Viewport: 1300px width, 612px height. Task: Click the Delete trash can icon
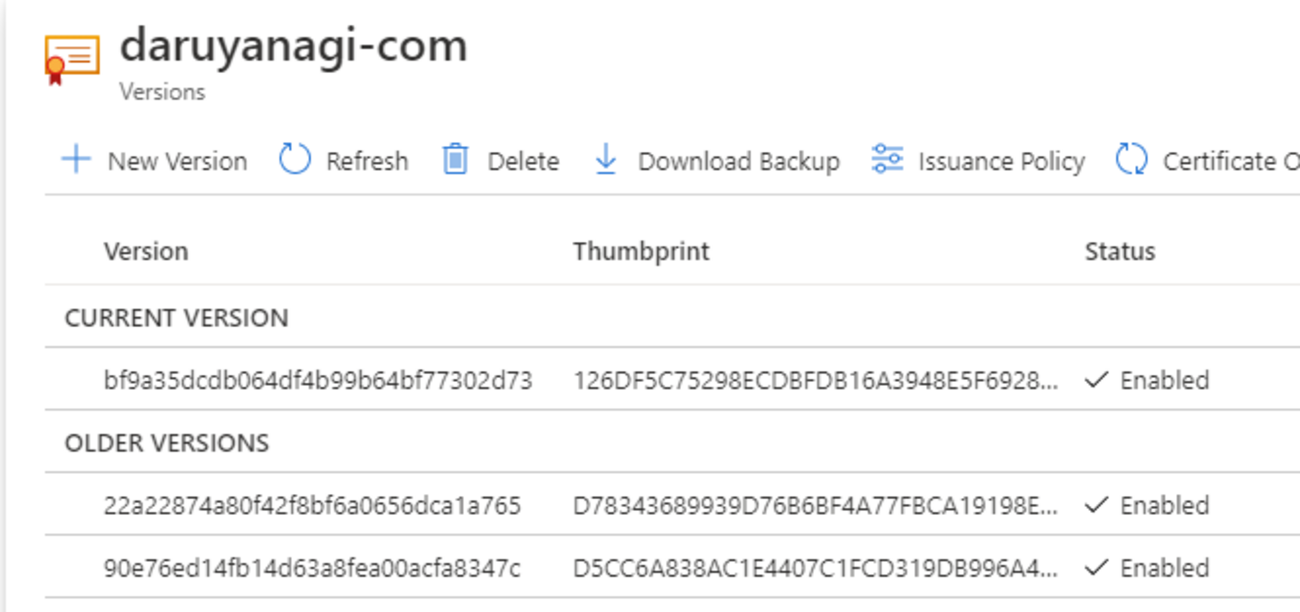coord(455,160)
